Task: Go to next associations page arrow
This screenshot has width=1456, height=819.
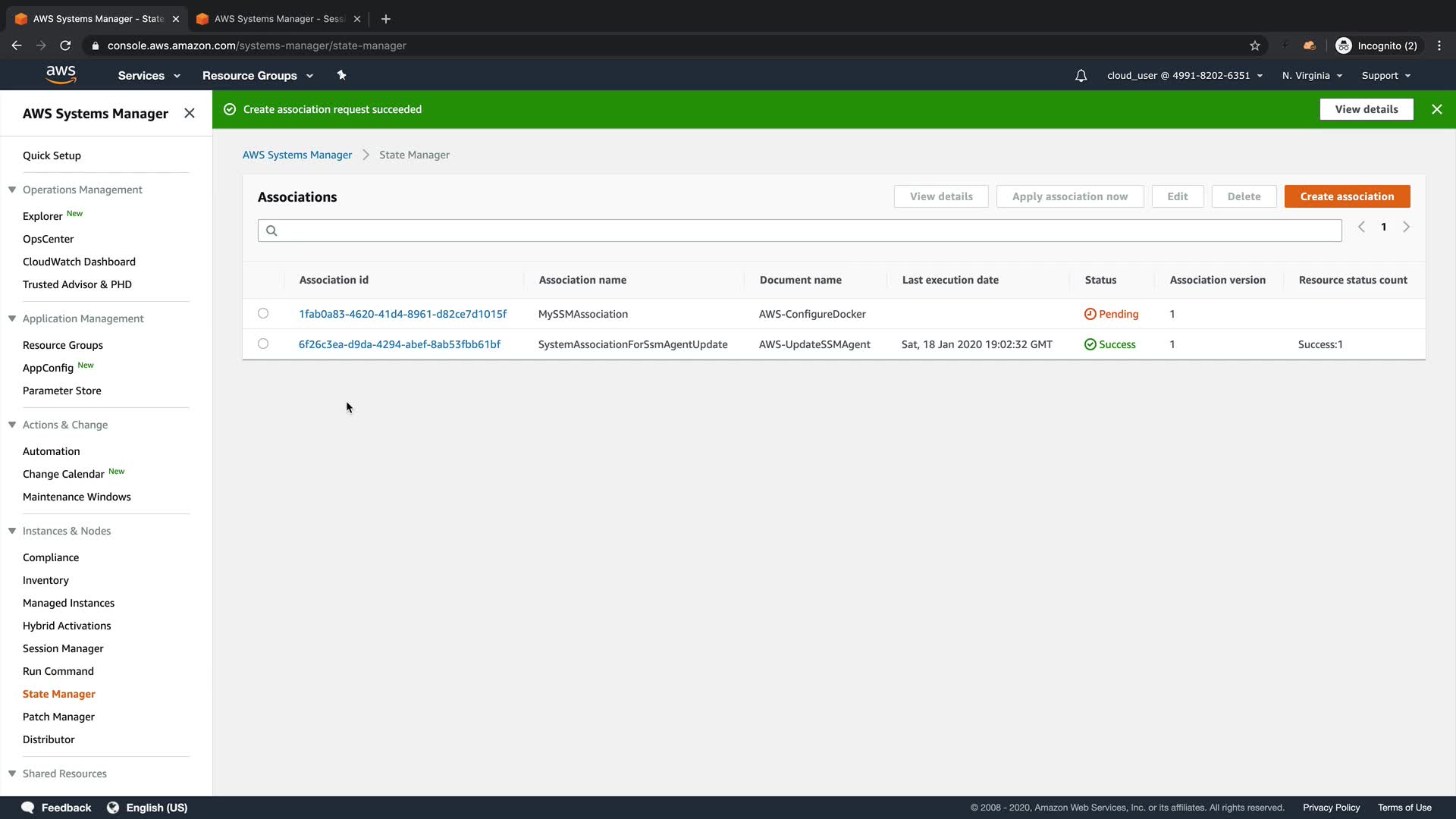Action: [x=1406, y=227]
